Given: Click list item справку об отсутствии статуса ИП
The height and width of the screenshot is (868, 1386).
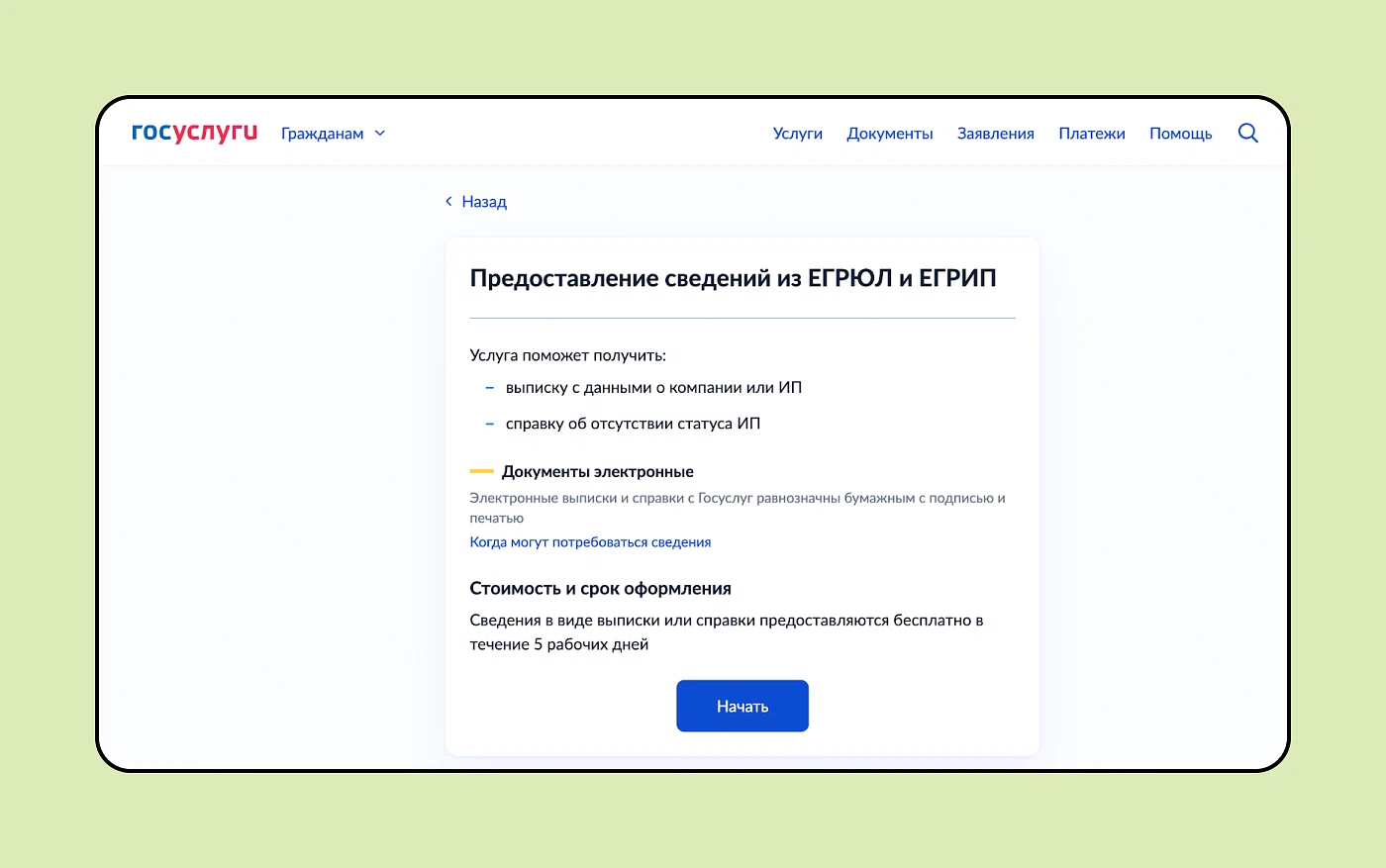Looking at the screenshot, I should pos(633,424).
